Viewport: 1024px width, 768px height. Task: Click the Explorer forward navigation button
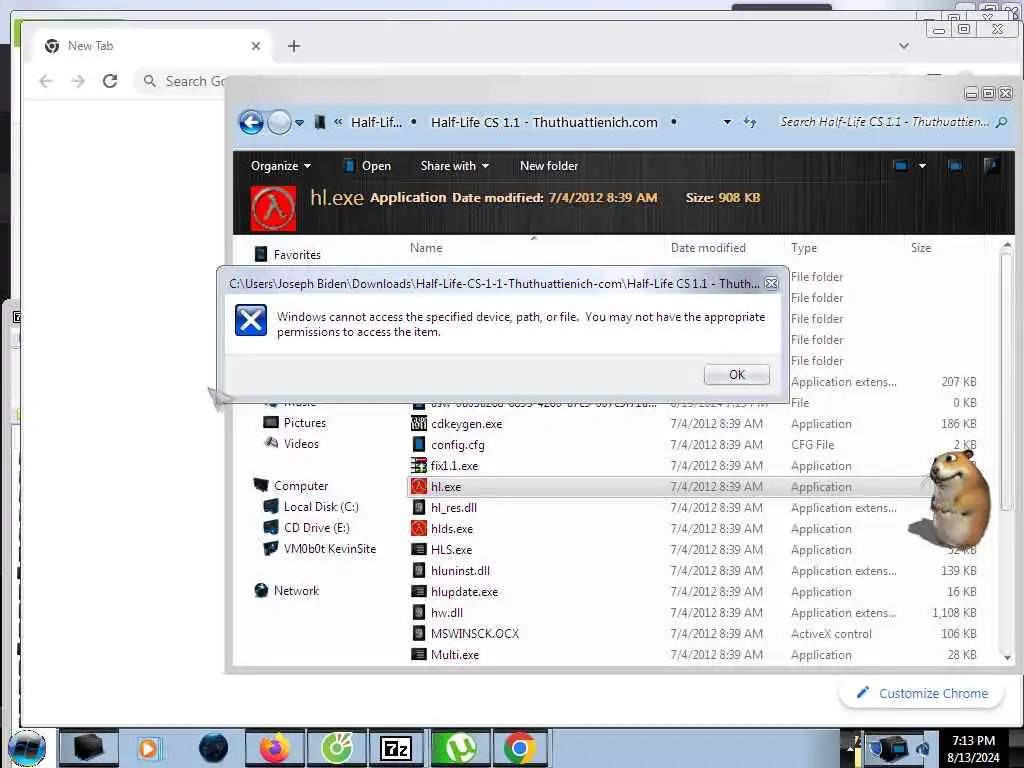coord(280,122)
